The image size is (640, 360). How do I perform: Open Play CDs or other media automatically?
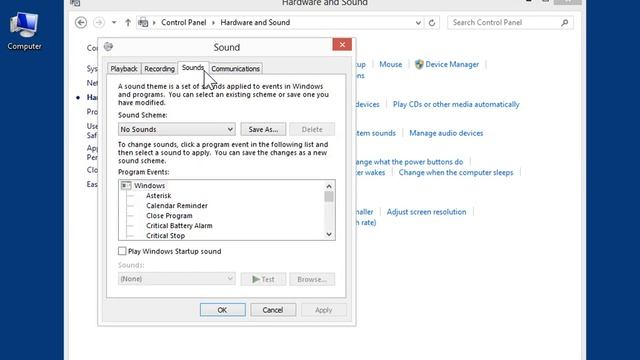pos(456,104)
